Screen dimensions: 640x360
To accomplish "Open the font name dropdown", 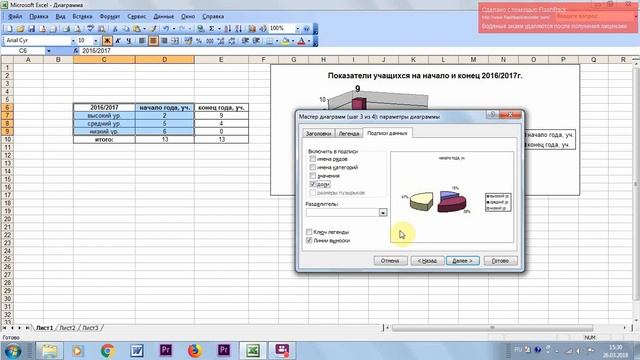I will coord(73,41).
